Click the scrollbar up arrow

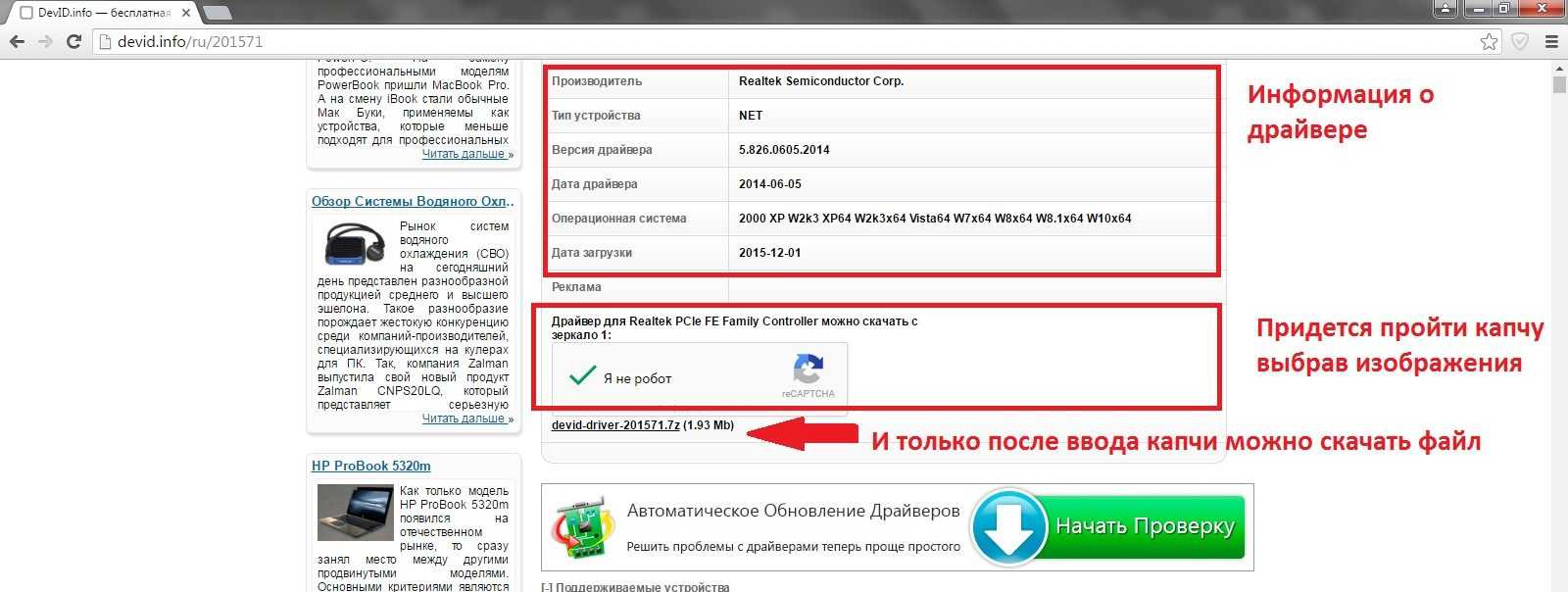coord(1559,68)
